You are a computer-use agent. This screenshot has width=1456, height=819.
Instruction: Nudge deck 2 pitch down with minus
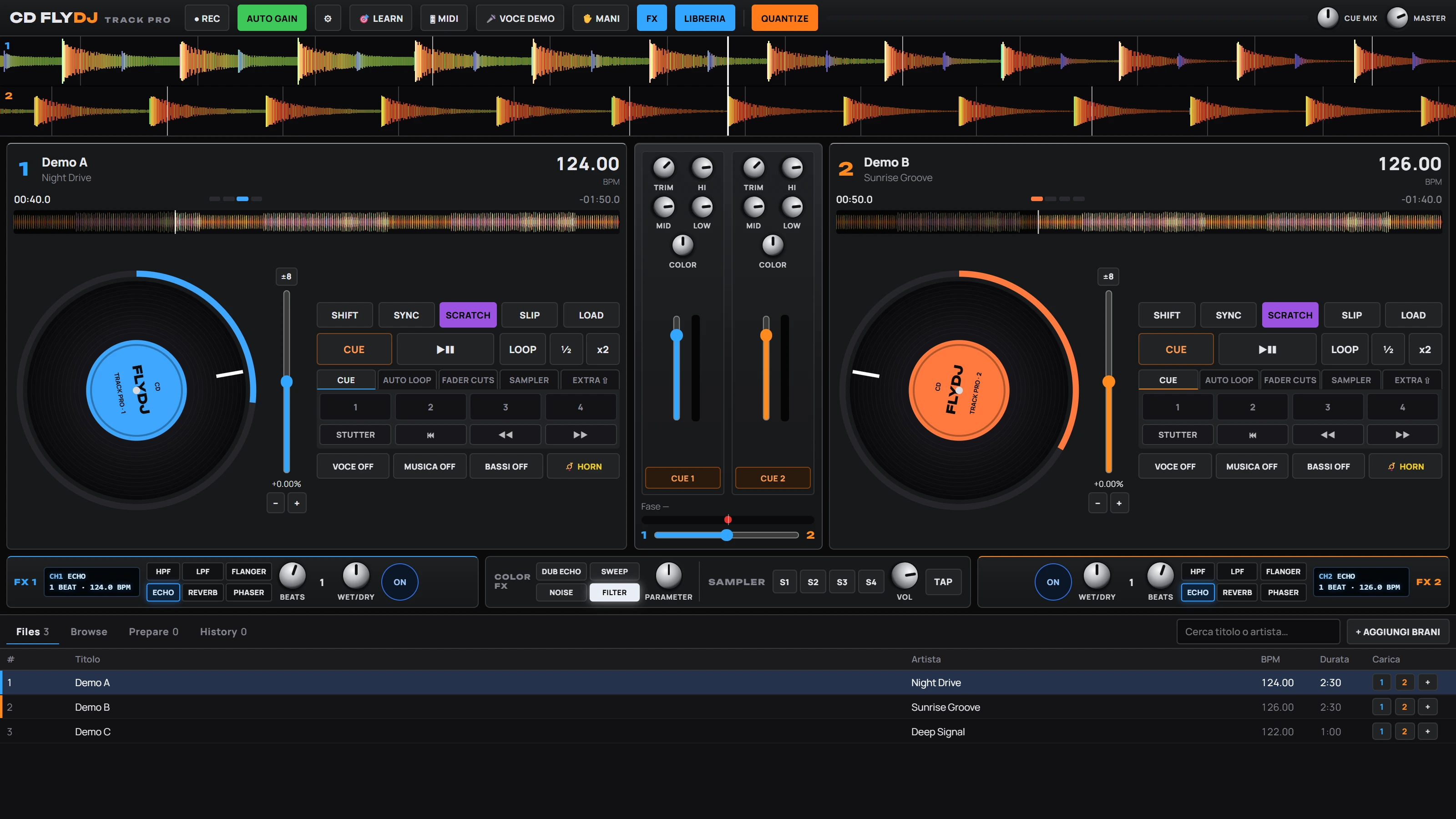pos(1097,503)
